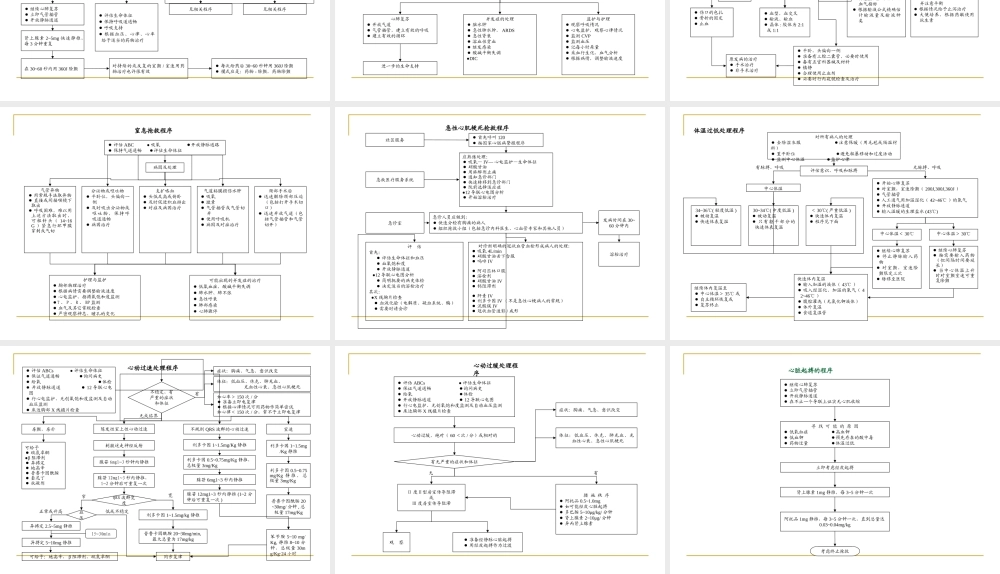Click the 气管异物 column box
This screenshot has height=574, width=1000.
click(52, 220)
